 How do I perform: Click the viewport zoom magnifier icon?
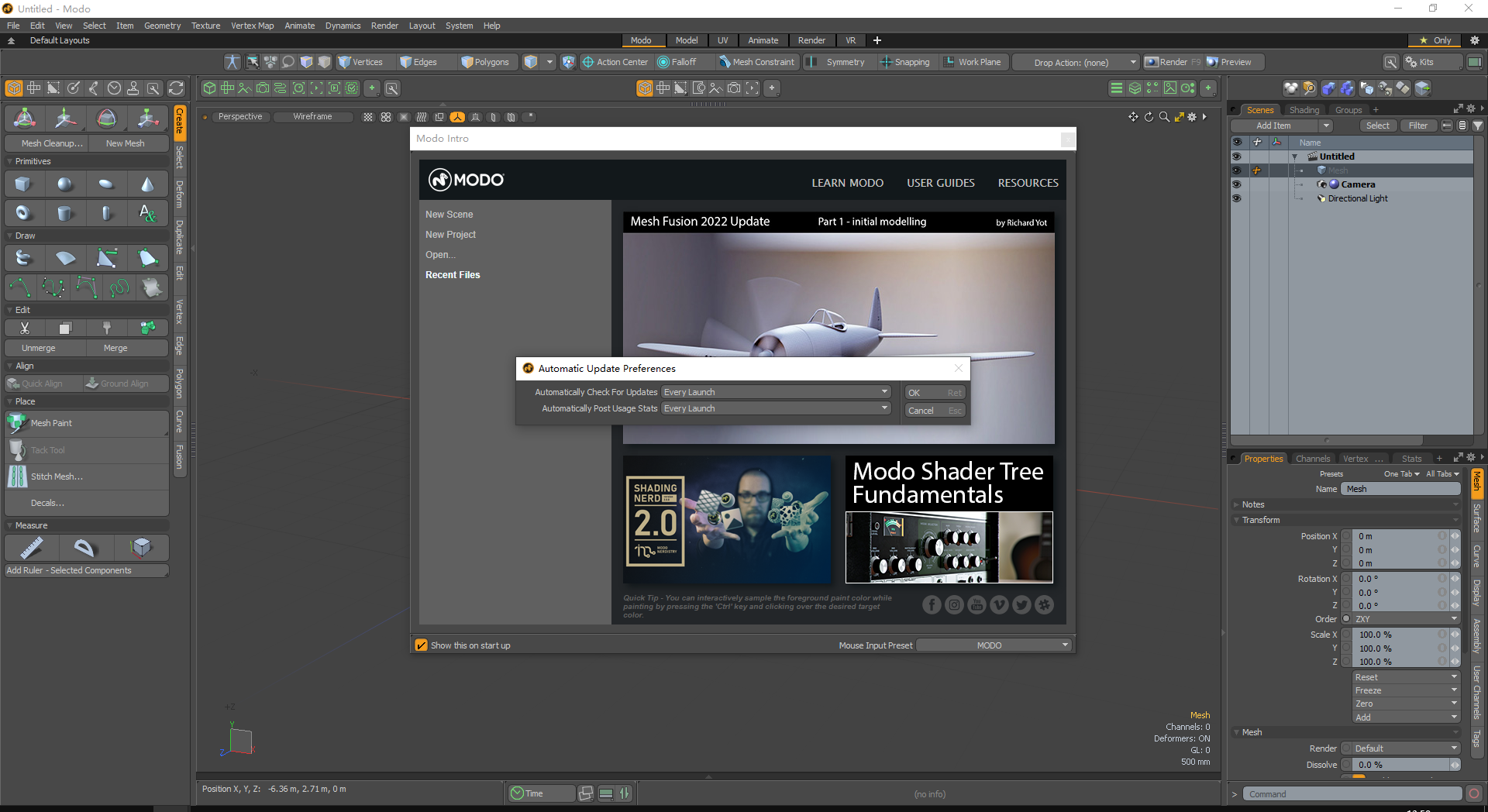[1164, 117]
